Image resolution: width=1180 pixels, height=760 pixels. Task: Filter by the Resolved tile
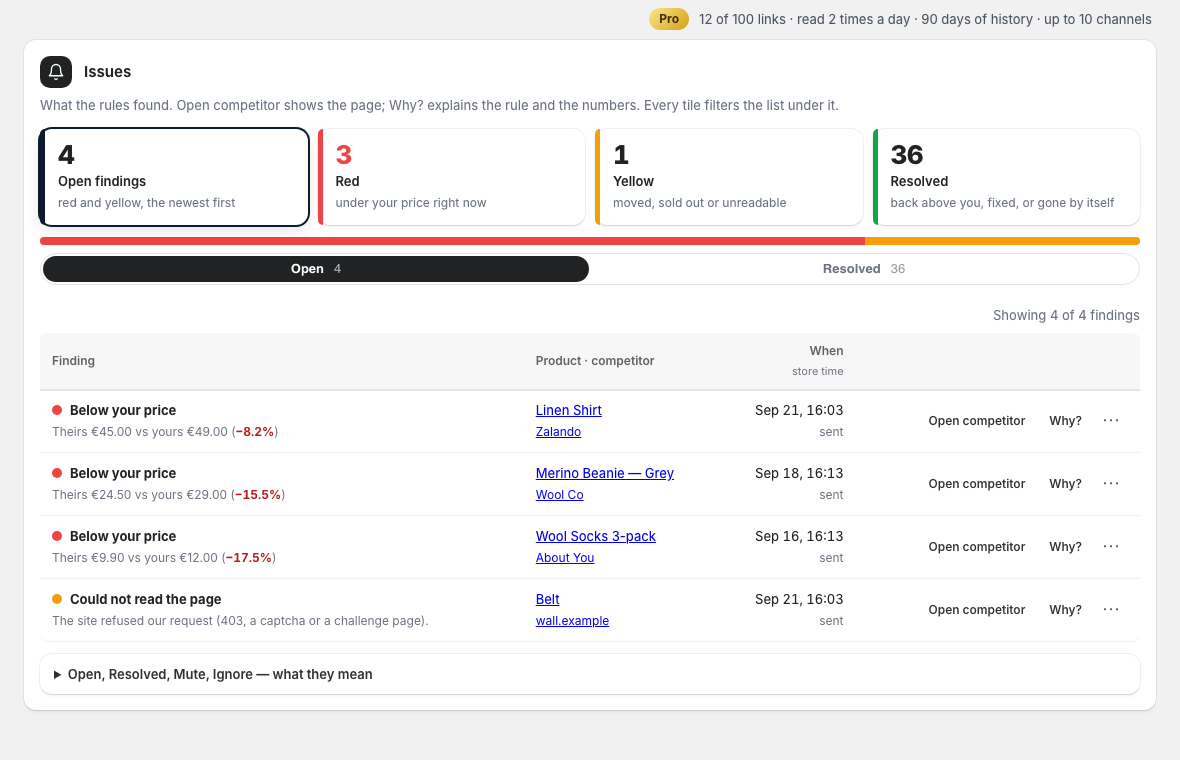pos(1006,177)
